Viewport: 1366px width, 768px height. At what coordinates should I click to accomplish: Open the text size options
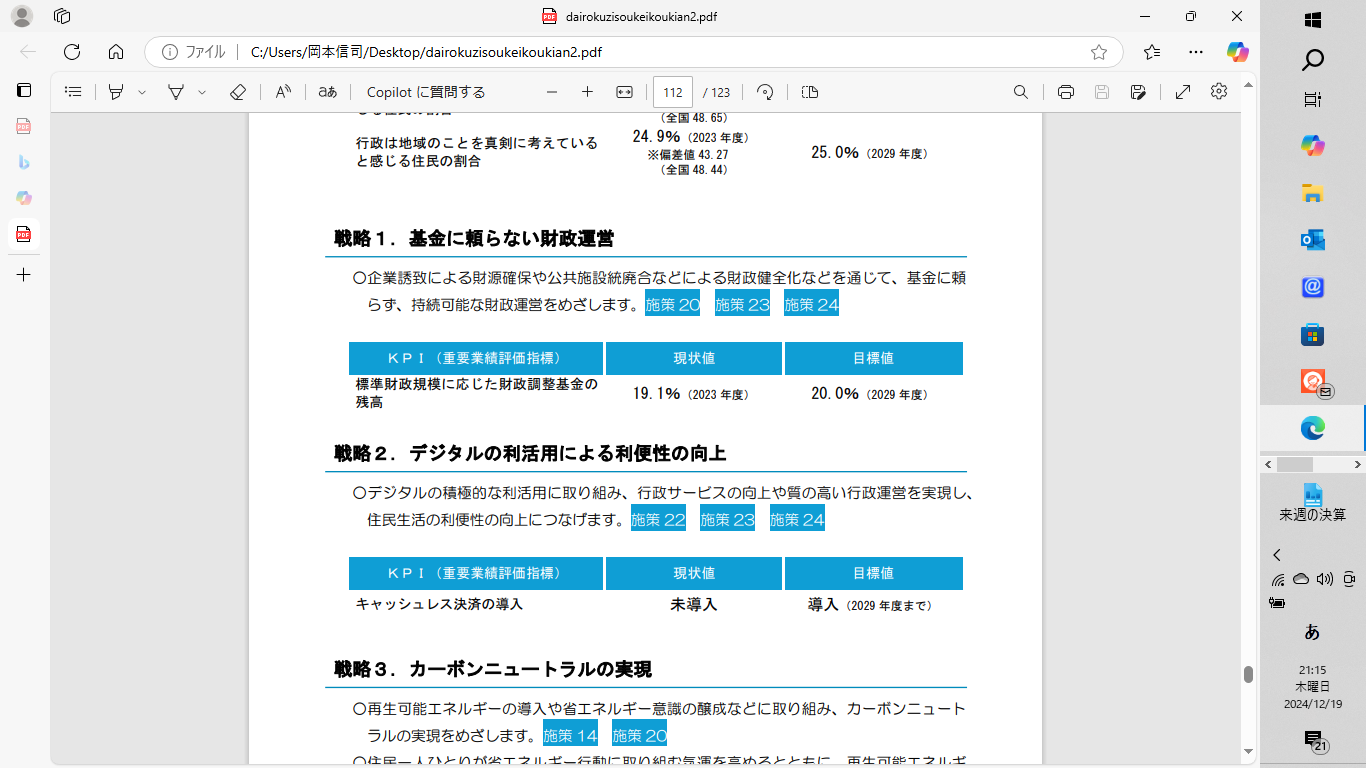pyautogui.click(x=325, y=91)
